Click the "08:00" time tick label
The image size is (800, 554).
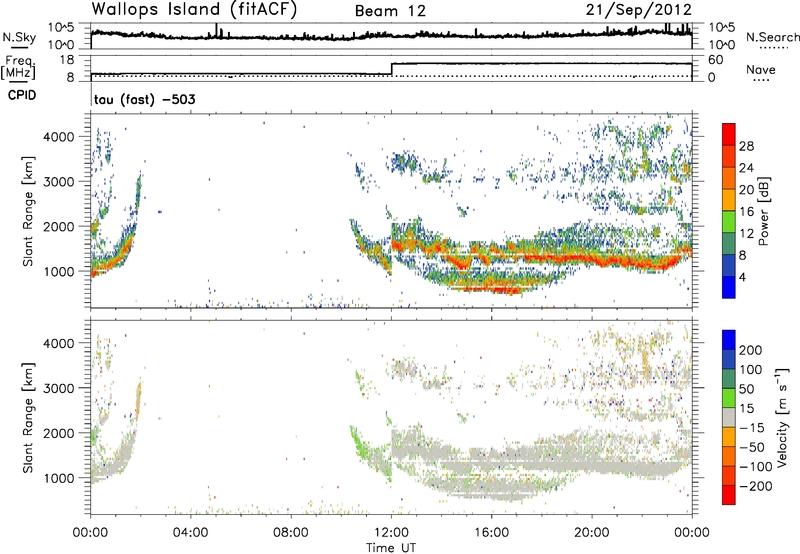(291, 533)
